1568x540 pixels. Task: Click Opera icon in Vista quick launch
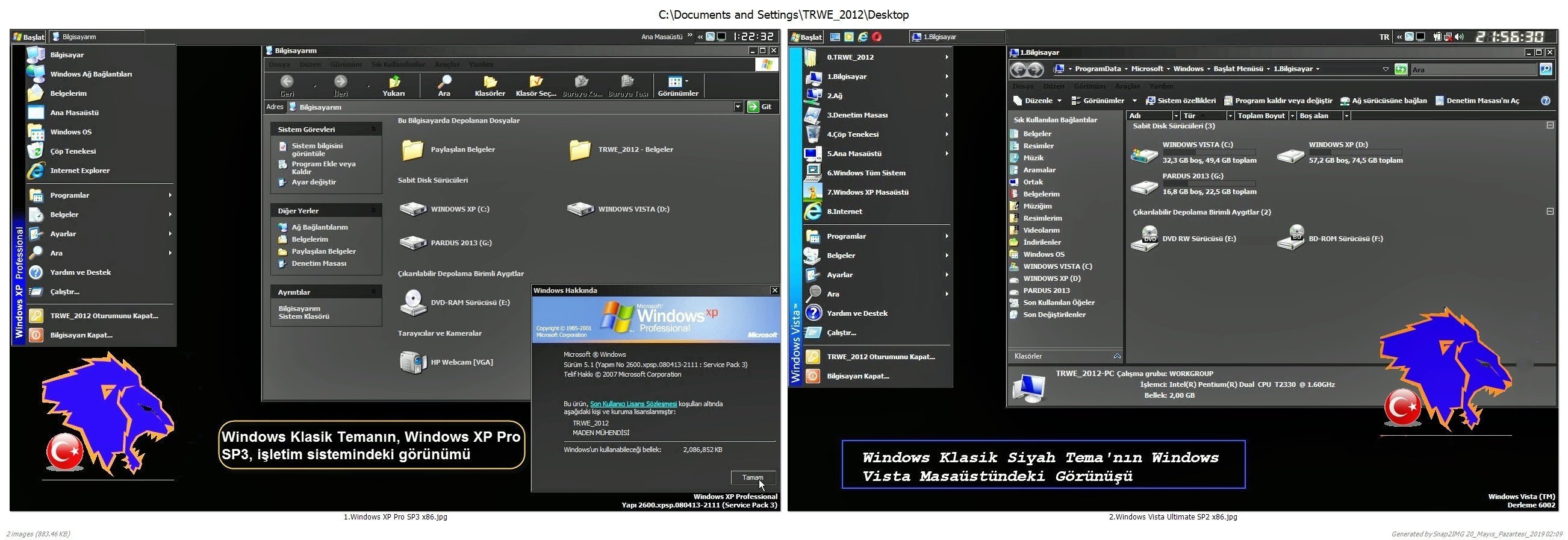pos(877,37)
